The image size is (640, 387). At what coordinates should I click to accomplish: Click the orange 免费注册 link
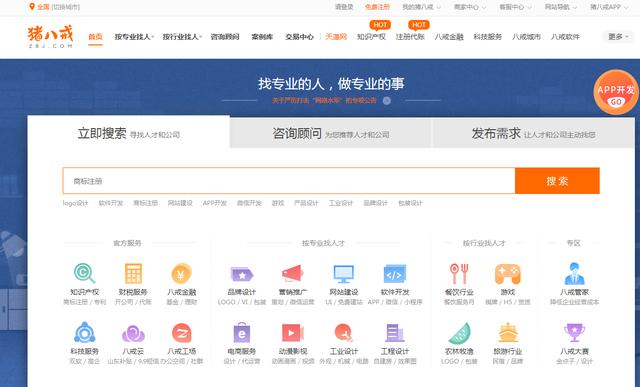(x=377, y=7)
